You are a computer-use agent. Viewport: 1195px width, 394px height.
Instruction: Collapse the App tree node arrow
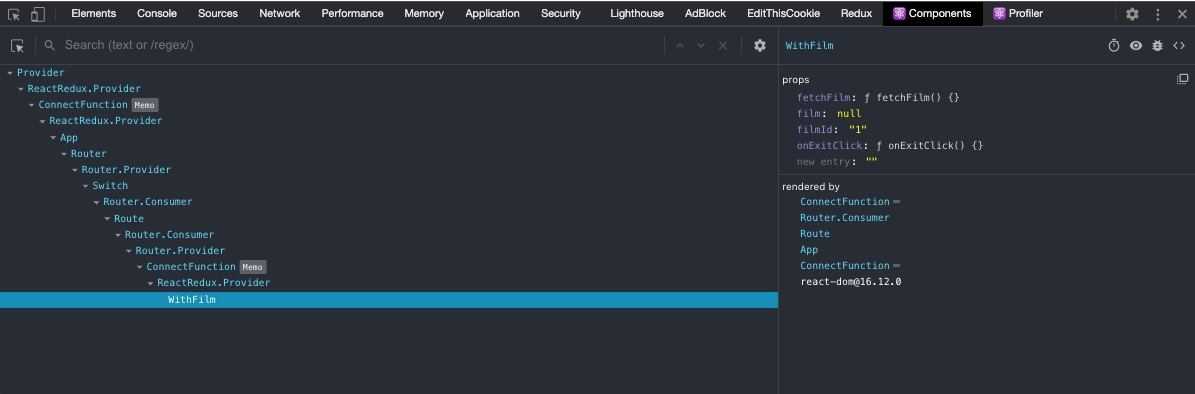(54, 138)
